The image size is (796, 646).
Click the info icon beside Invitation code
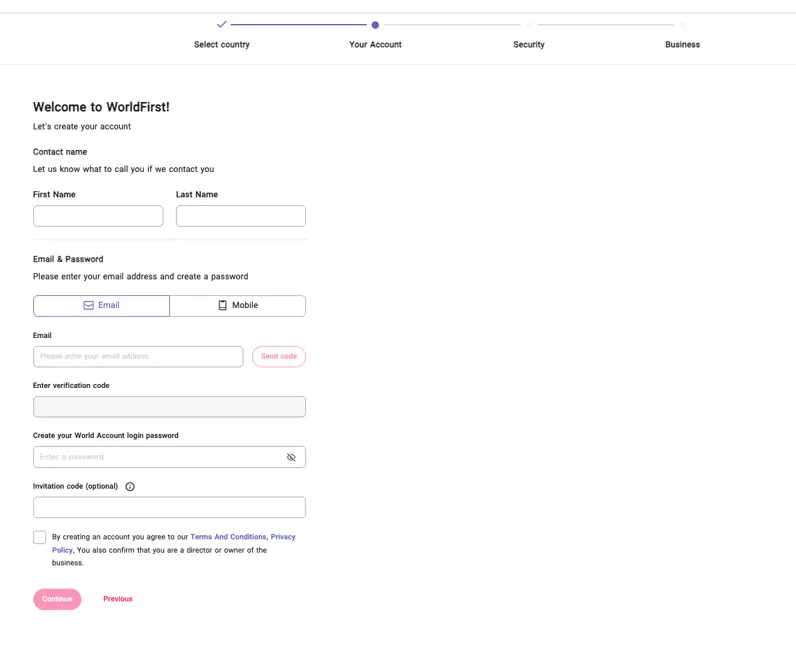tap(130, 486)
